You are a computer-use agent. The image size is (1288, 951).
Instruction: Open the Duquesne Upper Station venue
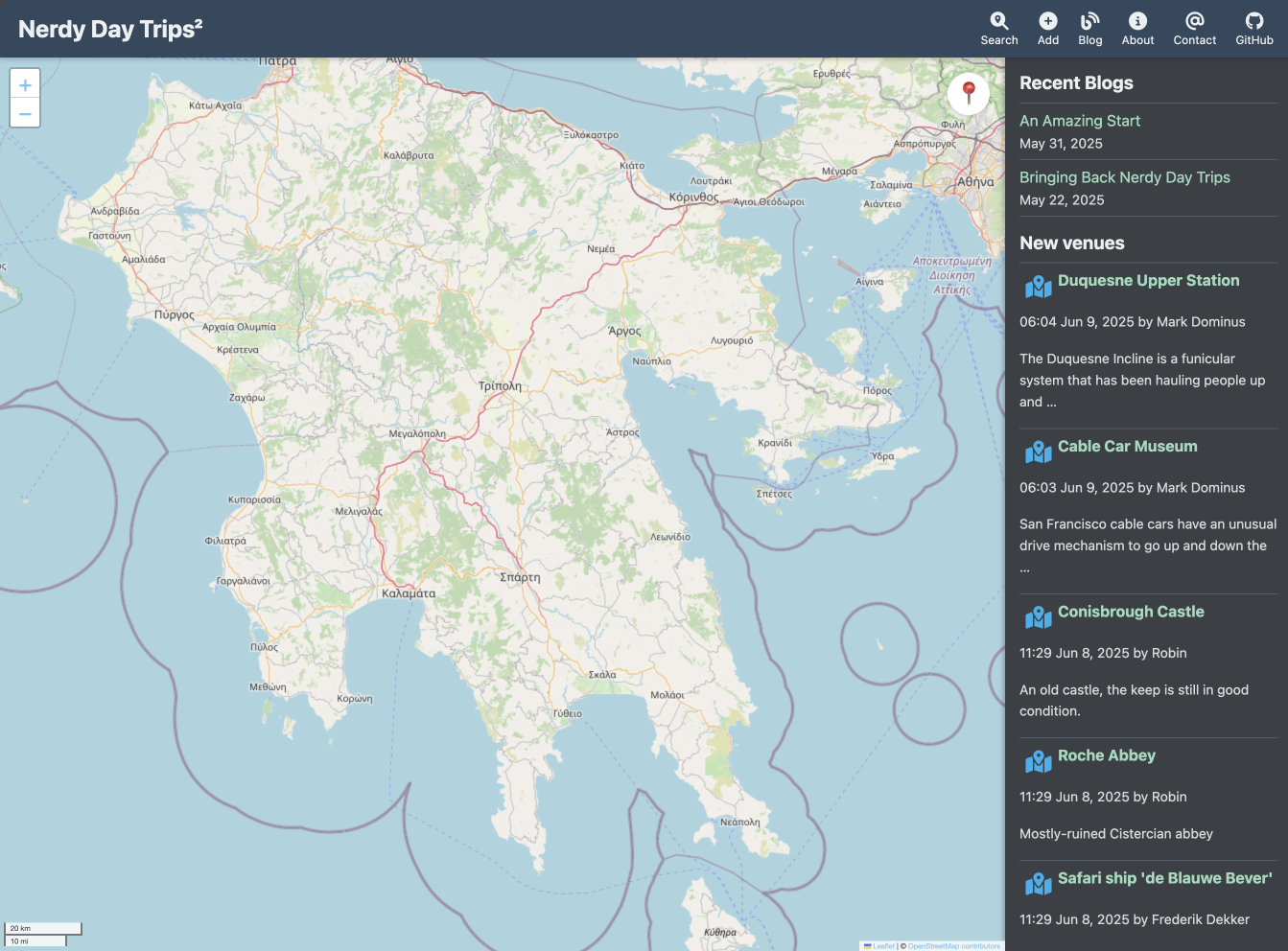tap(1148, 281)
